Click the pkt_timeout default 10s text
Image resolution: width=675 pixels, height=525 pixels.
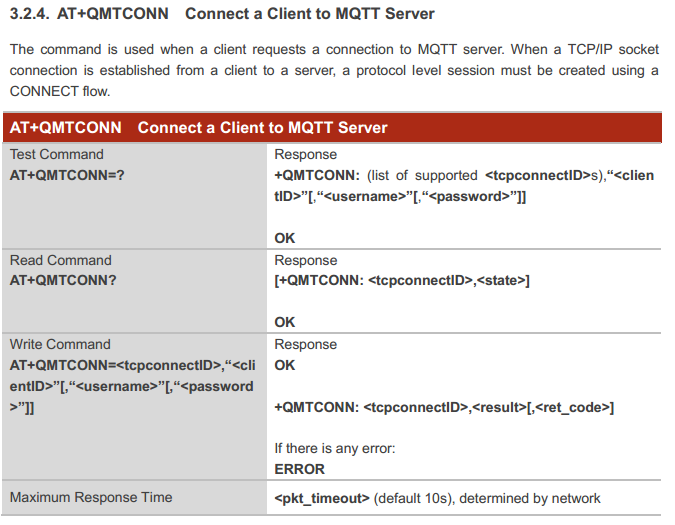[x=437, y=498]
